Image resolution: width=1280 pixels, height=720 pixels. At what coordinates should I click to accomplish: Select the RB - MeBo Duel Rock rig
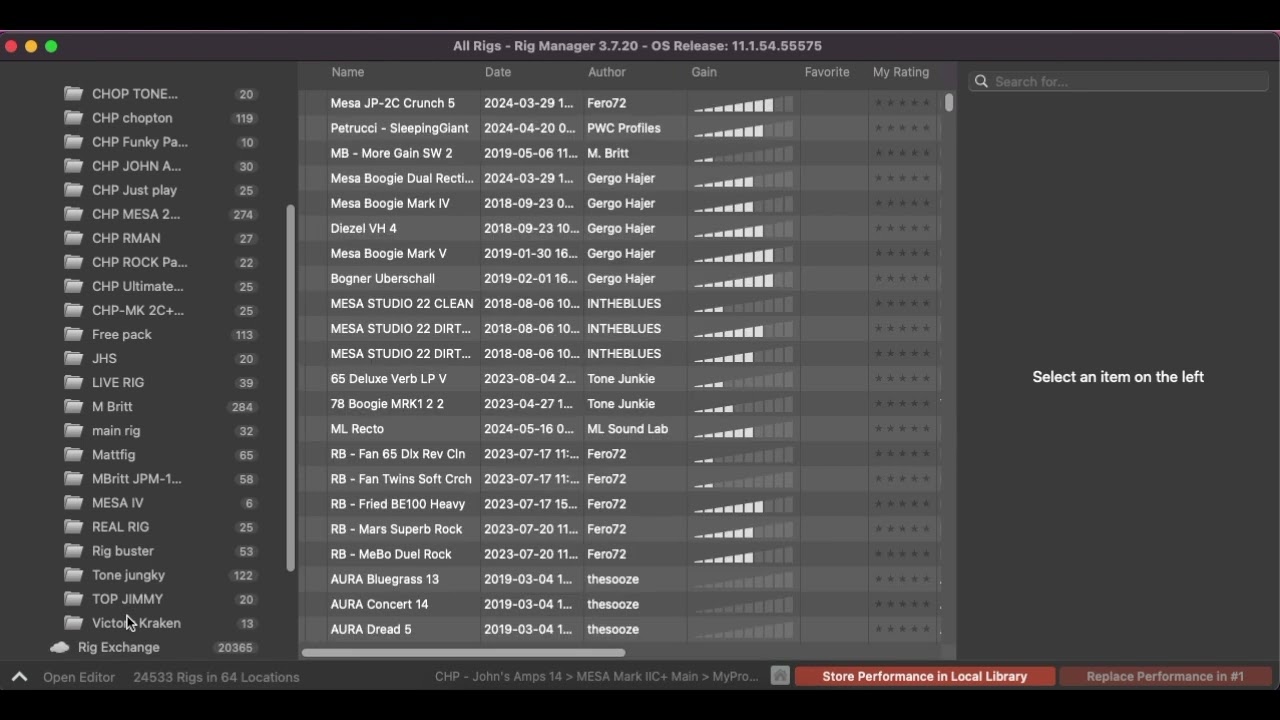coord(391,554)
